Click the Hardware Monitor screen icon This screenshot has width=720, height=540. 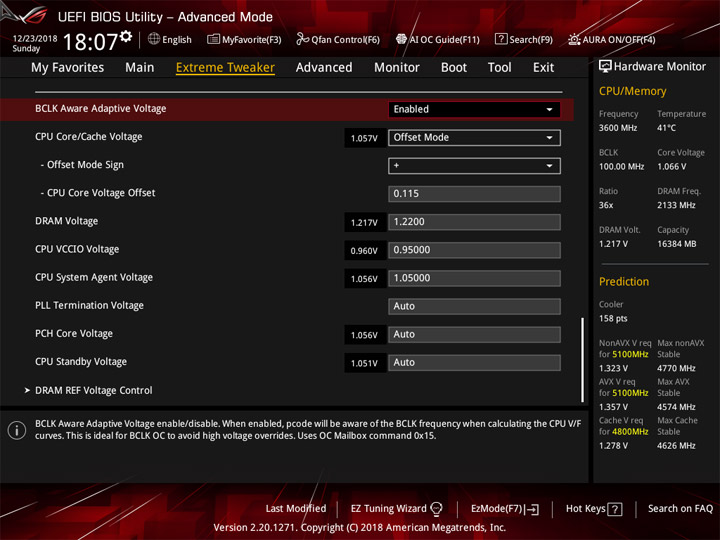click(605, 66)
